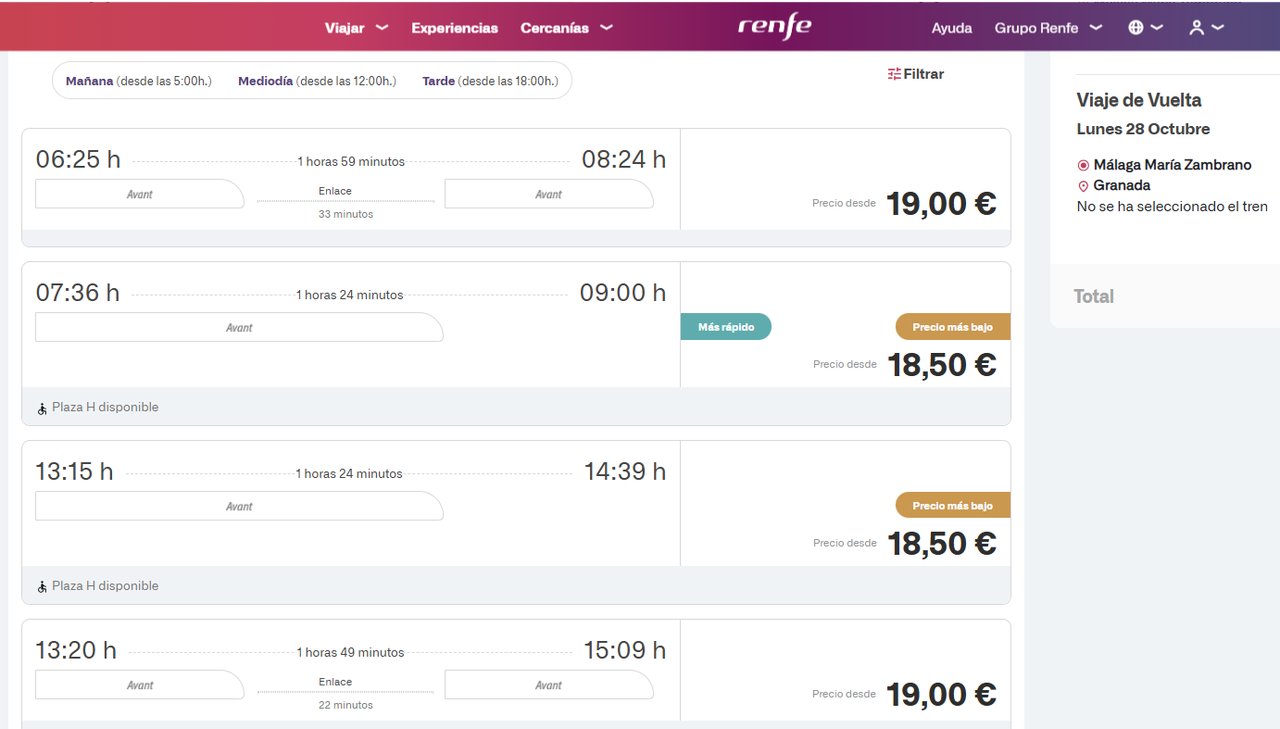Viewport: 1280px width, 729px height.
Task: Open the Ayuda help page
Action: [x=952, y=28]
